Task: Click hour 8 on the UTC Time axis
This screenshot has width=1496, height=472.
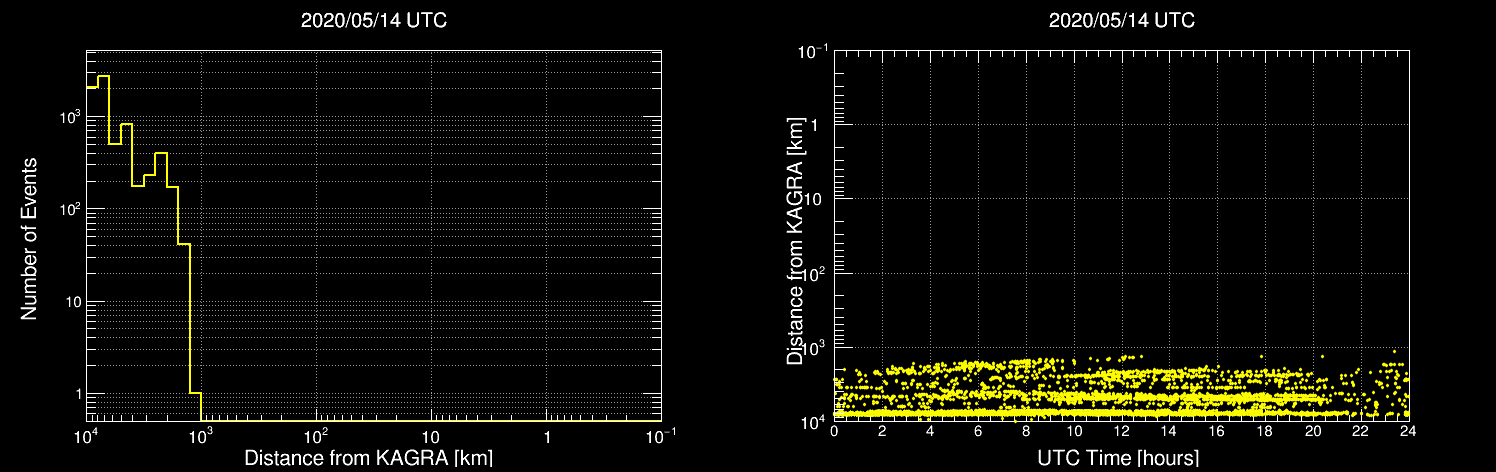Action: pos(1026,433)
